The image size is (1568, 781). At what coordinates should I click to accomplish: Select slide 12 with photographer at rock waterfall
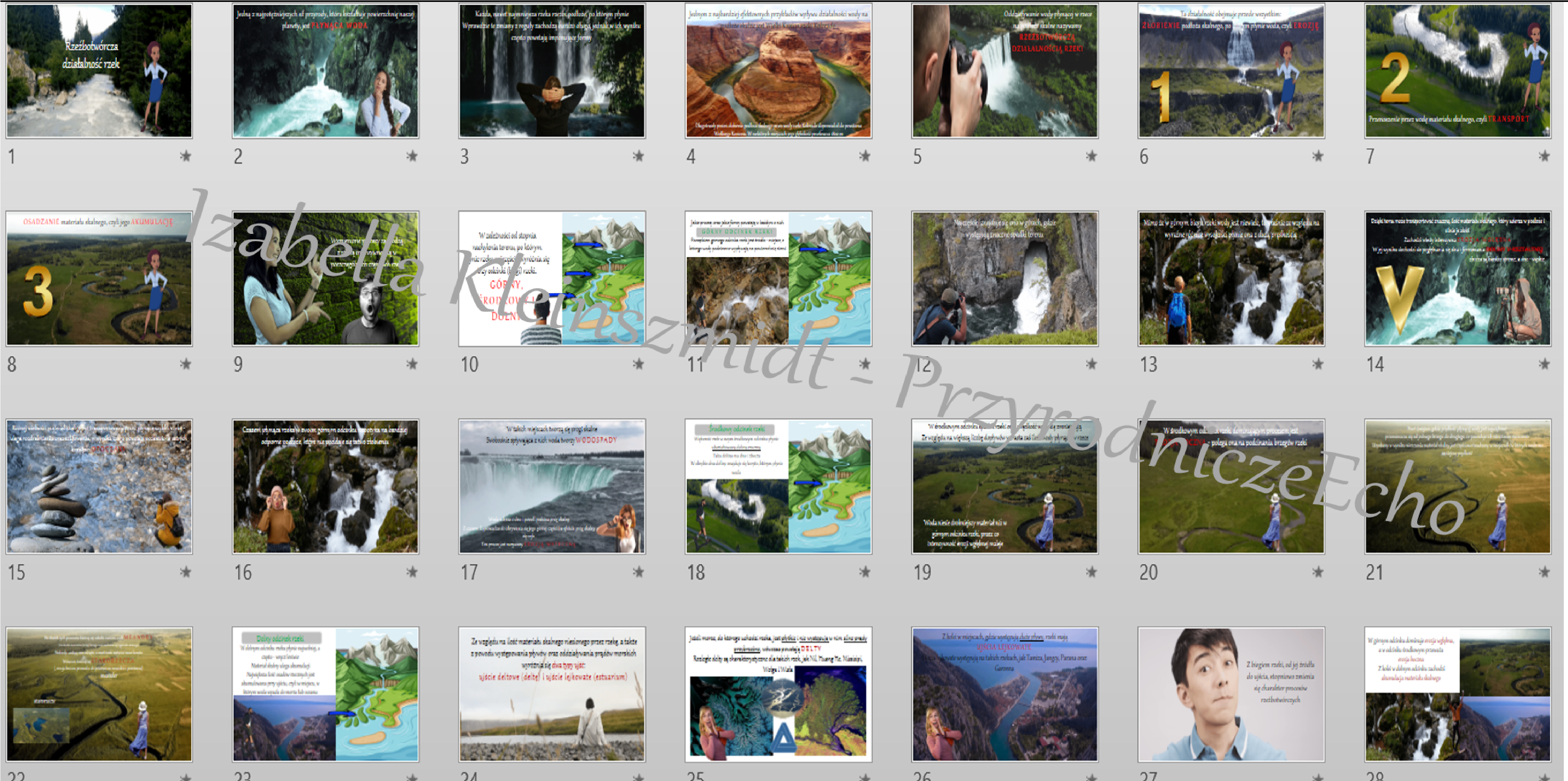[x=1004, y=279]
